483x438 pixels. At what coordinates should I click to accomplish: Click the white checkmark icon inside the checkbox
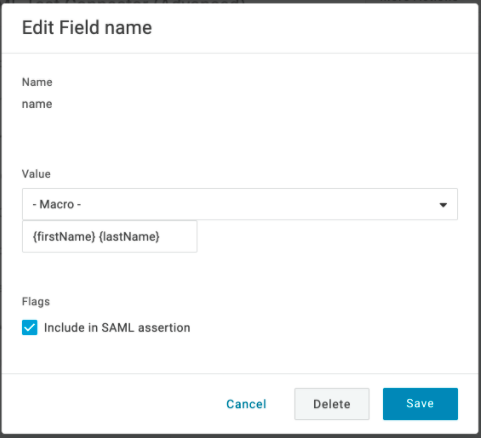pos(30,327)
